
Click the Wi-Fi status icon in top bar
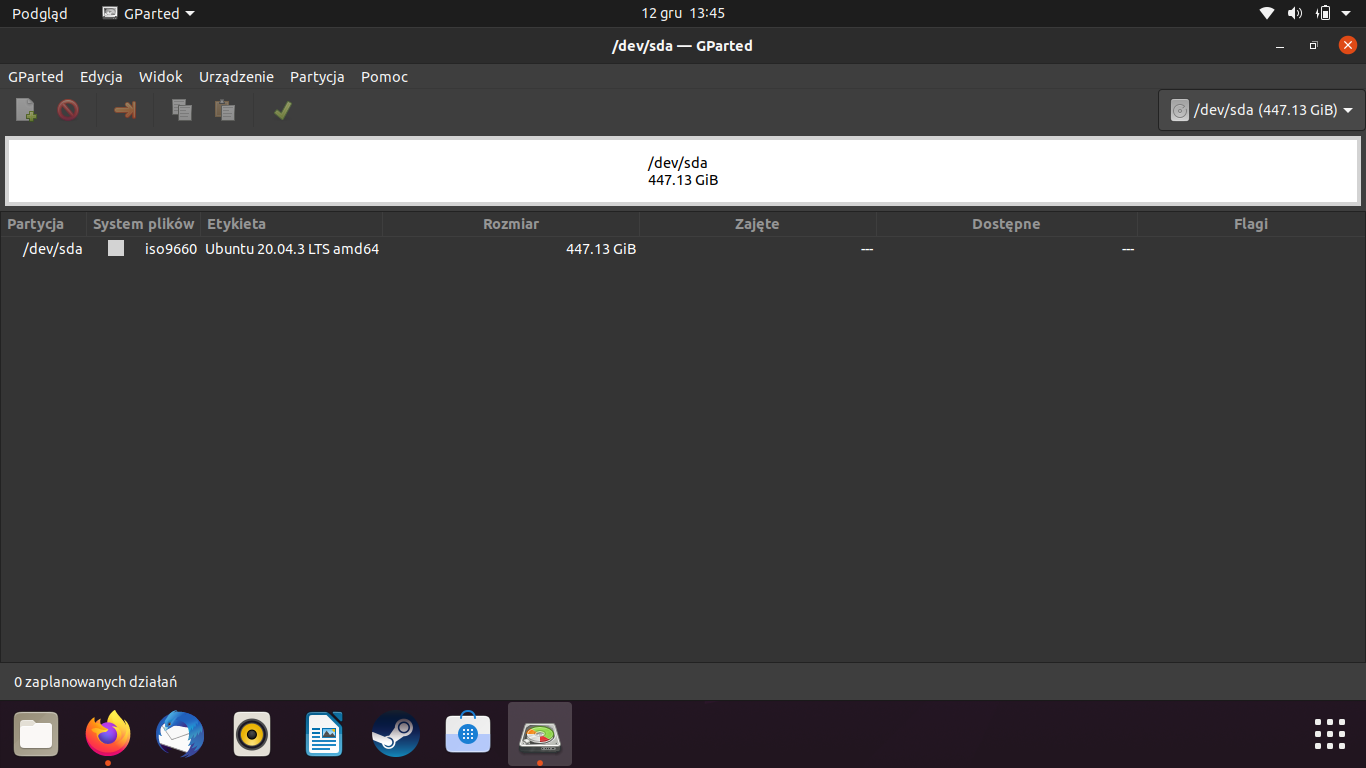(1267, 13)
